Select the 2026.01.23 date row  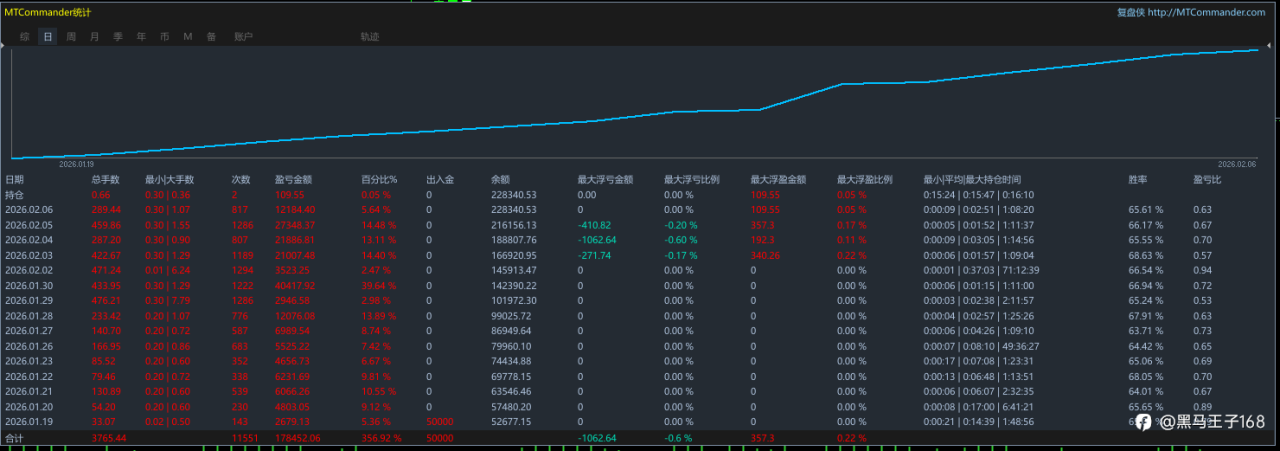click(x=30, y=361)
